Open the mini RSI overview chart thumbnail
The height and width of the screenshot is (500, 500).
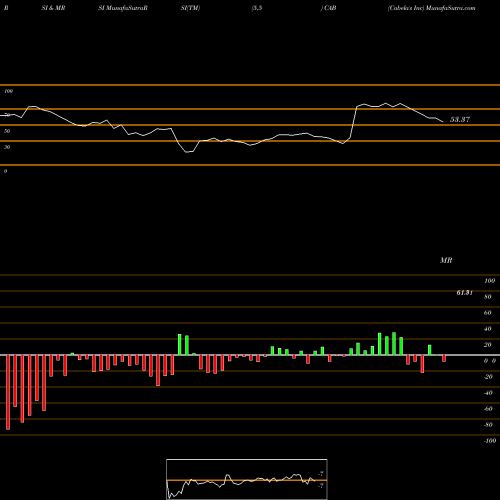[247, 479]
